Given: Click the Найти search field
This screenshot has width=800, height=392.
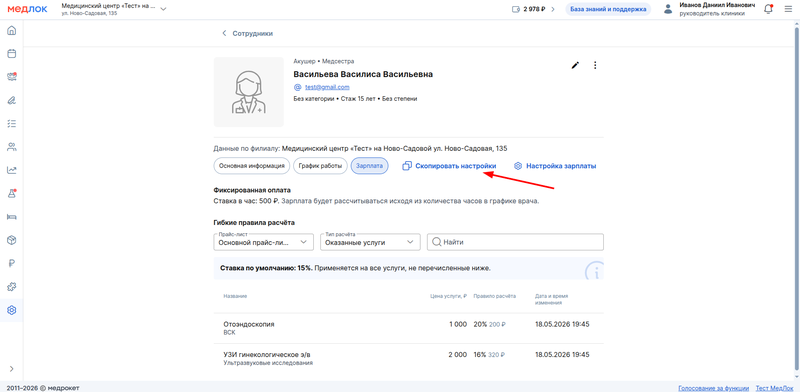Looking at the screenshot, I should pyautogui.click(x=515, y=242).
